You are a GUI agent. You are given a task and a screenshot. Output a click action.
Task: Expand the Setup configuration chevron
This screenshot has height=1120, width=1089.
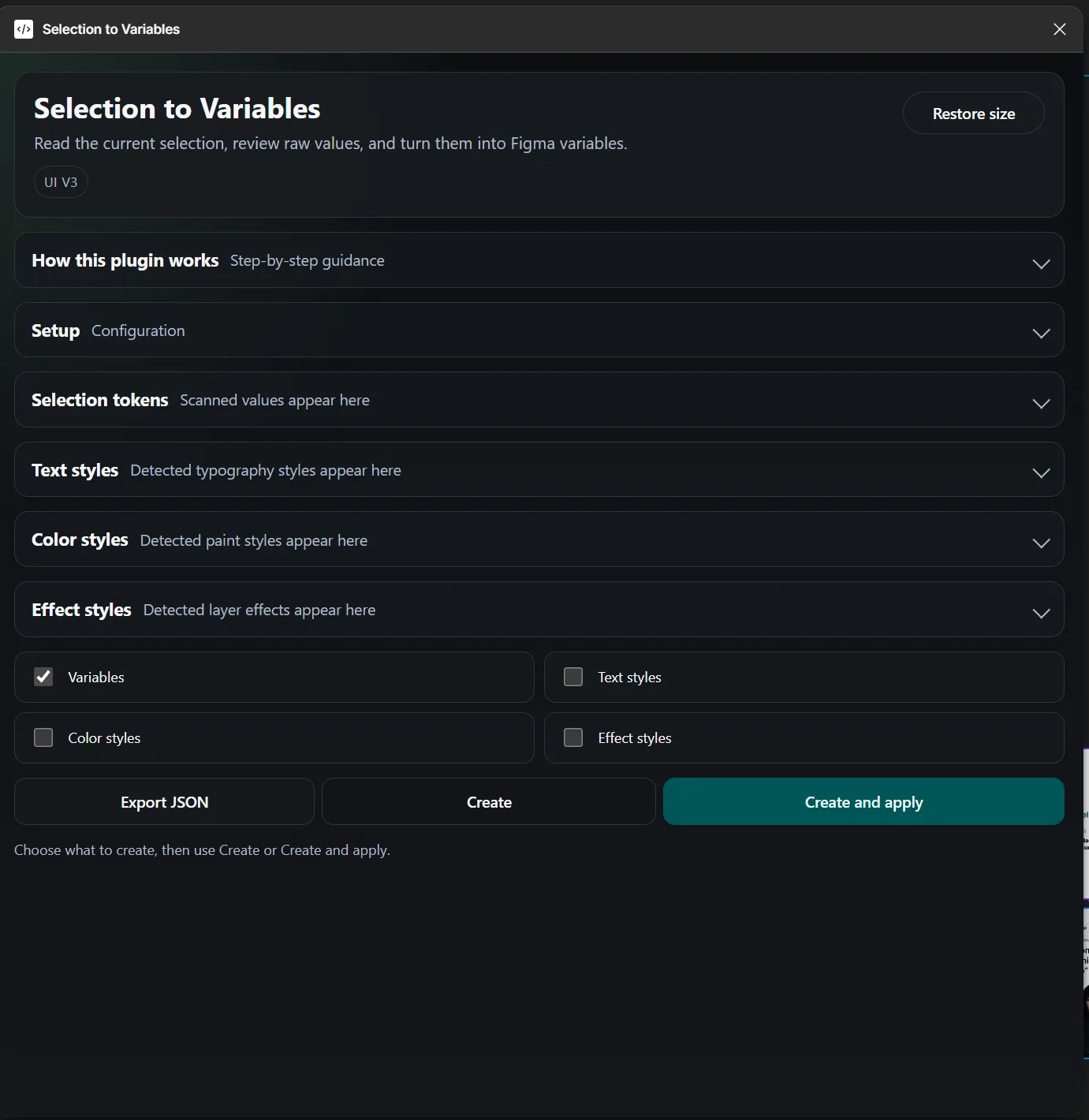(1041, 332)
